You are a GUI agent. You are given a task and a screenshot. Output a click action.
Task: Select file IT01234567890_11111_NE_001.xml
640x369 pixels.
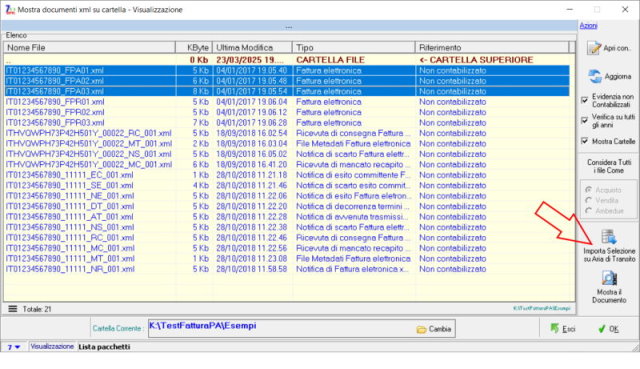(287, 196)
